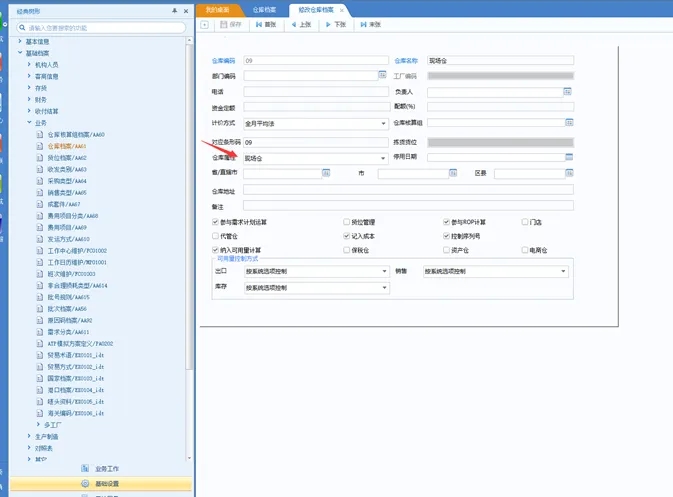Viewport: 673px width, 497px height.
Task: Open lookup icon for 市 field
Action: pyautogui.click(x=453, y=173)
